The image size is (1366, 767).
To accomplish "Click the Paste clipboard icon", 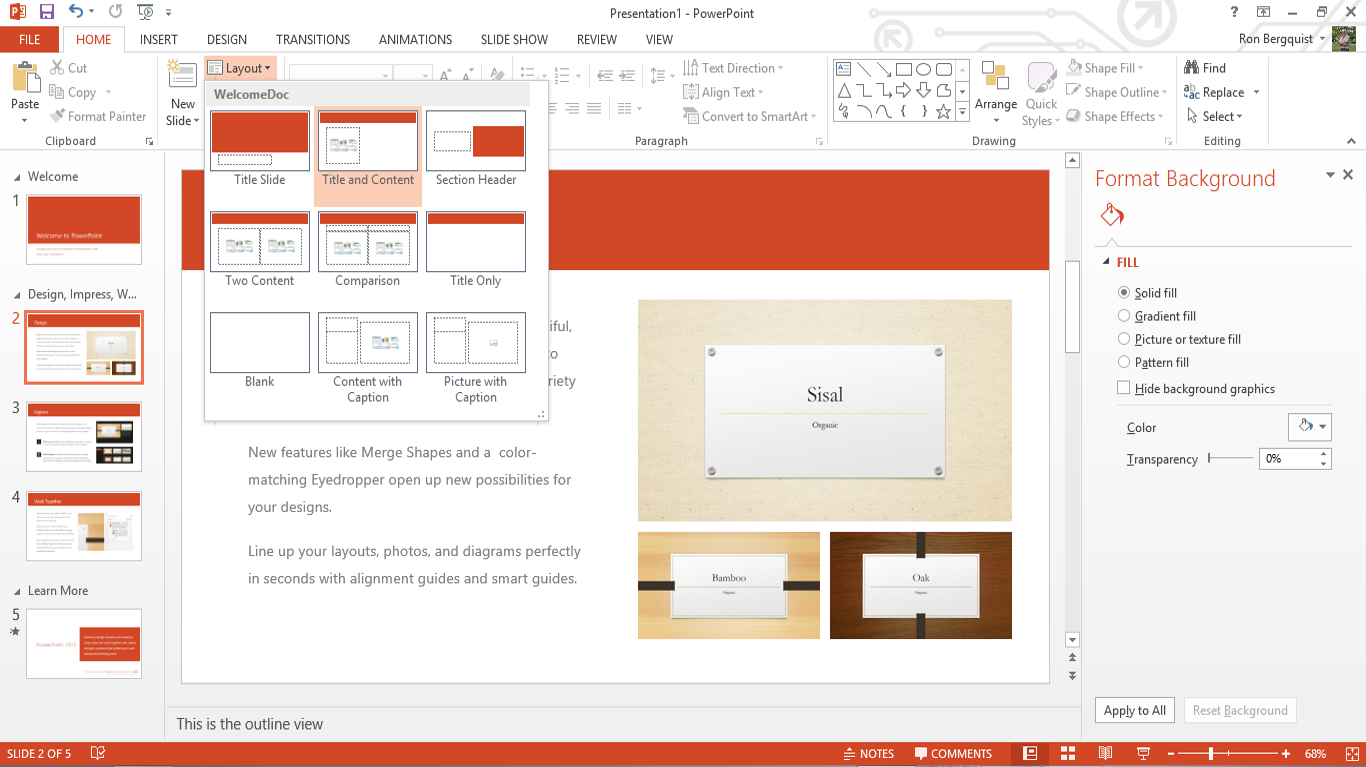I will tap(25, 78).
